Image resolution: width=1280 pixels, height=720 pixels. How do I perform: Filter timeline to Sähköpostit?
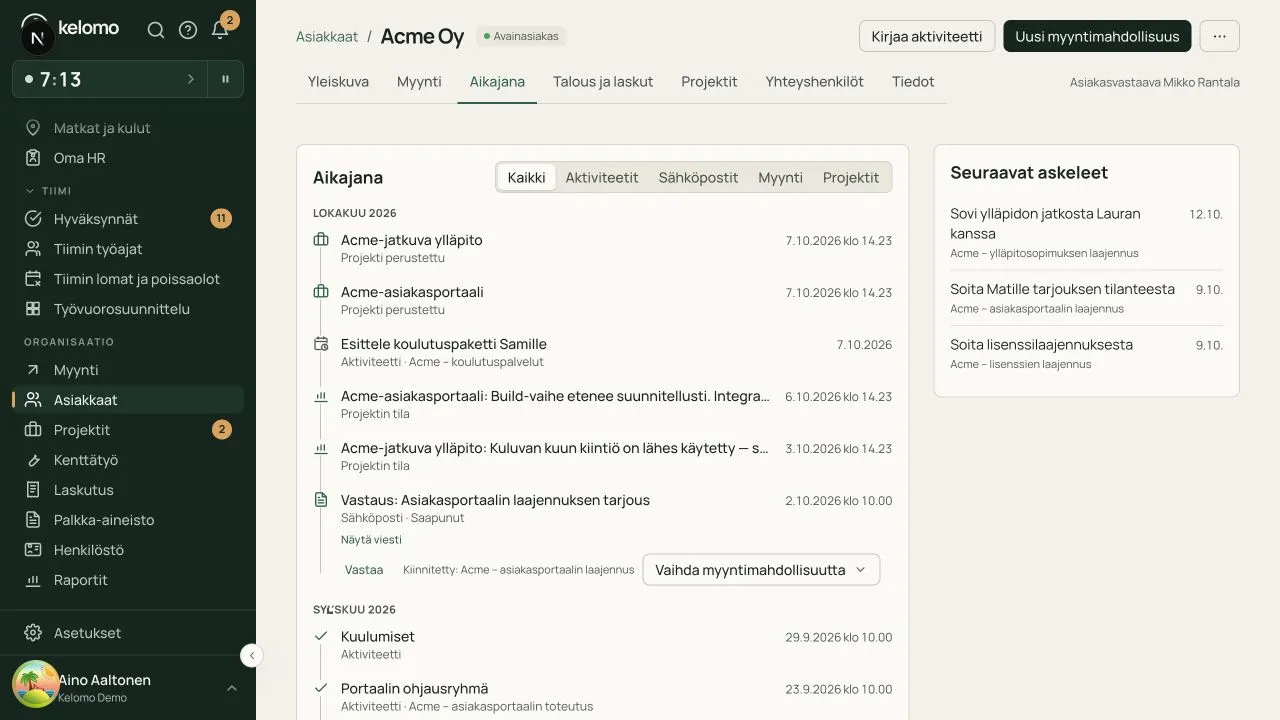tap(698, 177)
